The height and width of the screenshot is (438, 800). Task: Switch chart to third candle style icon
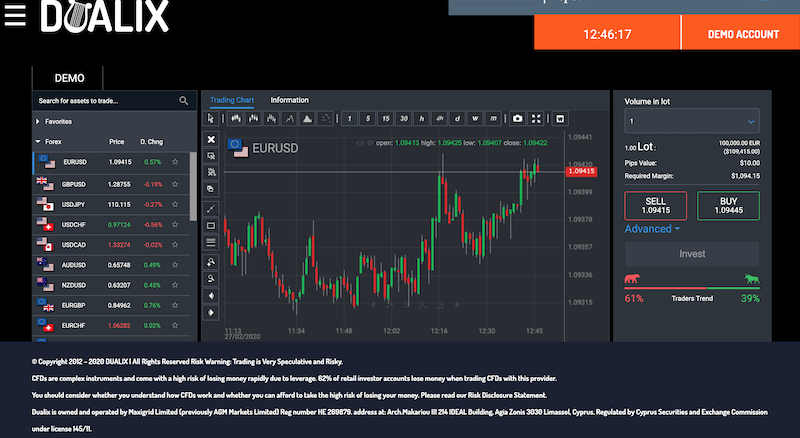(x=271, y=118)
